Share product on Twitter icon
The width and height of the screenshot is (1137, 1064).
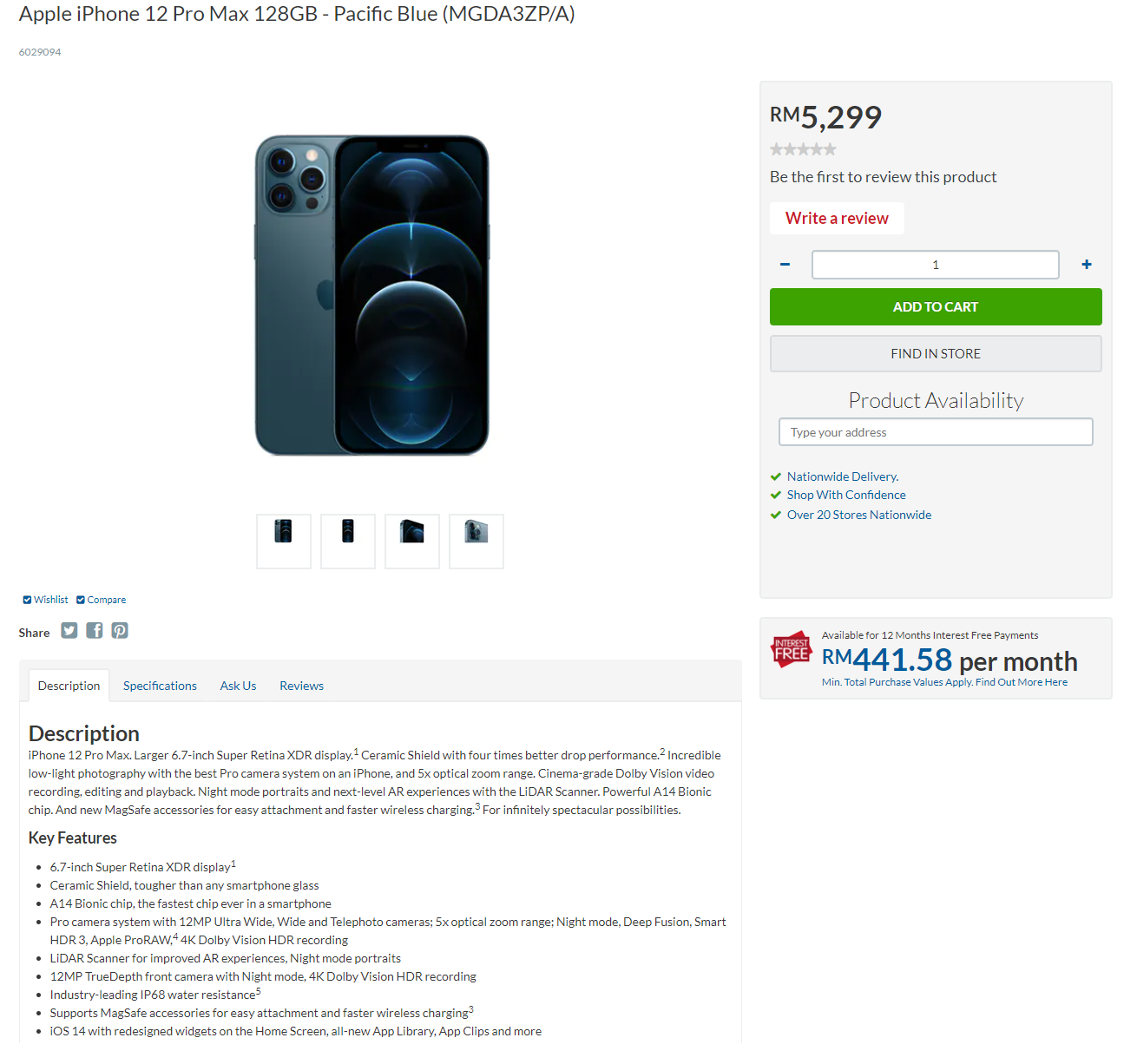[x=69, y=631]
